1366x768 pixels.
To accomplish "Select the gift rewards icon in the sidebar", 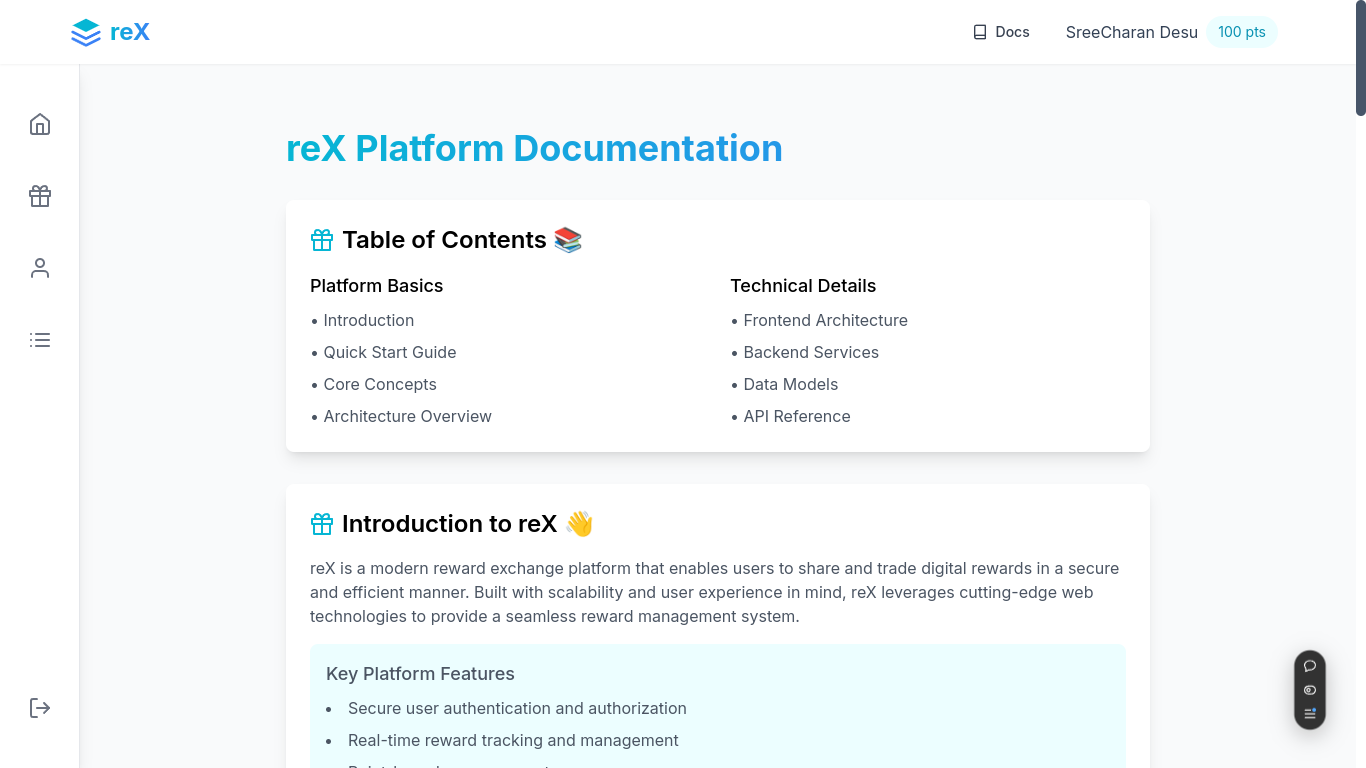I will pos(40,196).
